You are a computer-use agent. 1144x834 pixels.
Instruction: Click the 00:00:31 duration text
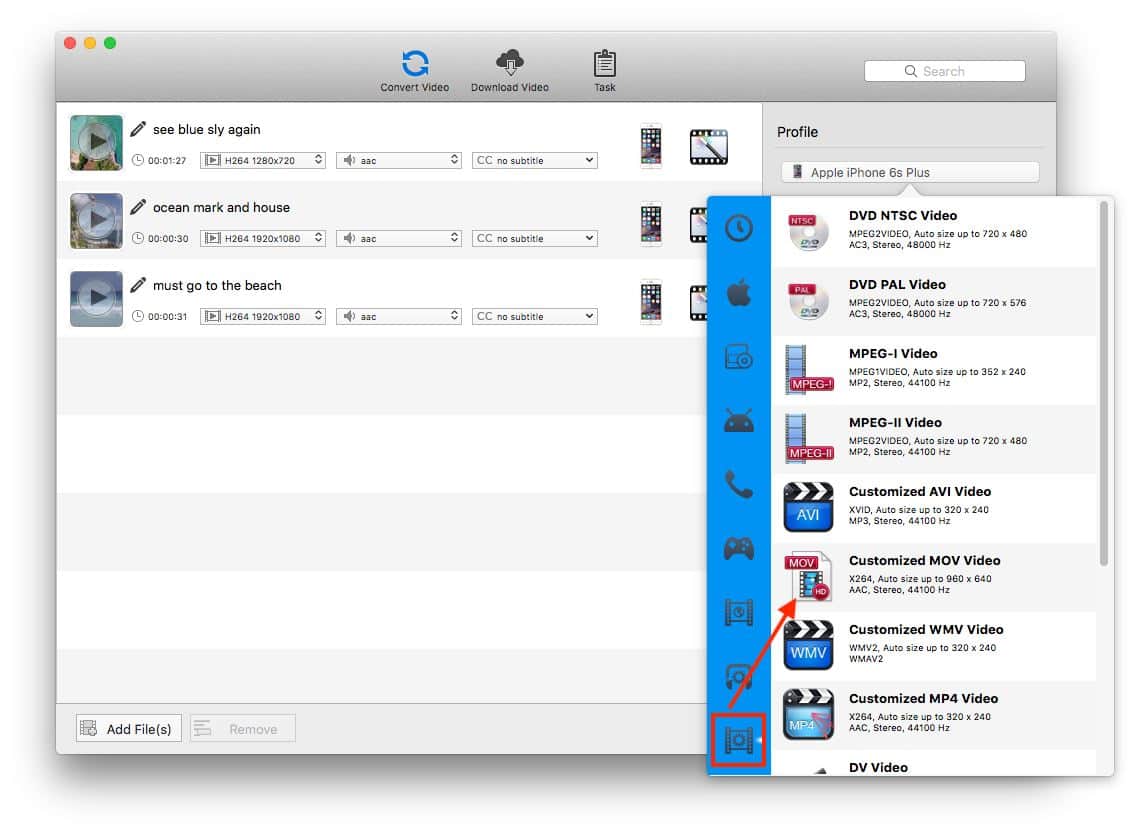click(x=167, y=317)
